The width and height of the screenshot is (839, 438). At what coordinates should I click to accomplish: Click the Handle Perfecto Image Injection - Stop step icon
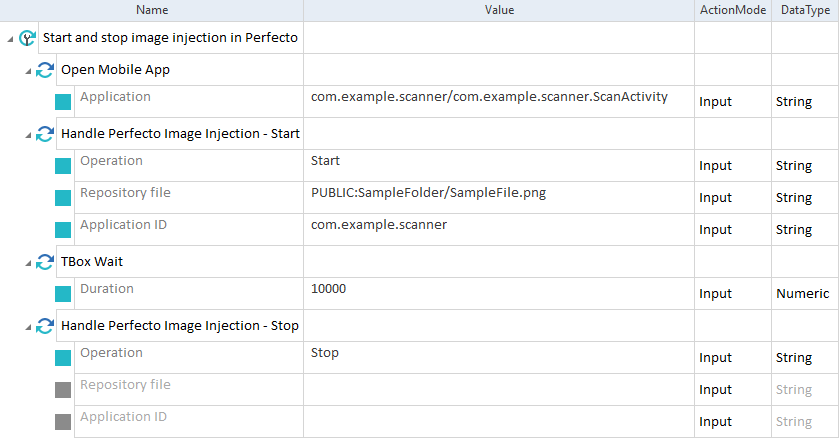(45, 326)
